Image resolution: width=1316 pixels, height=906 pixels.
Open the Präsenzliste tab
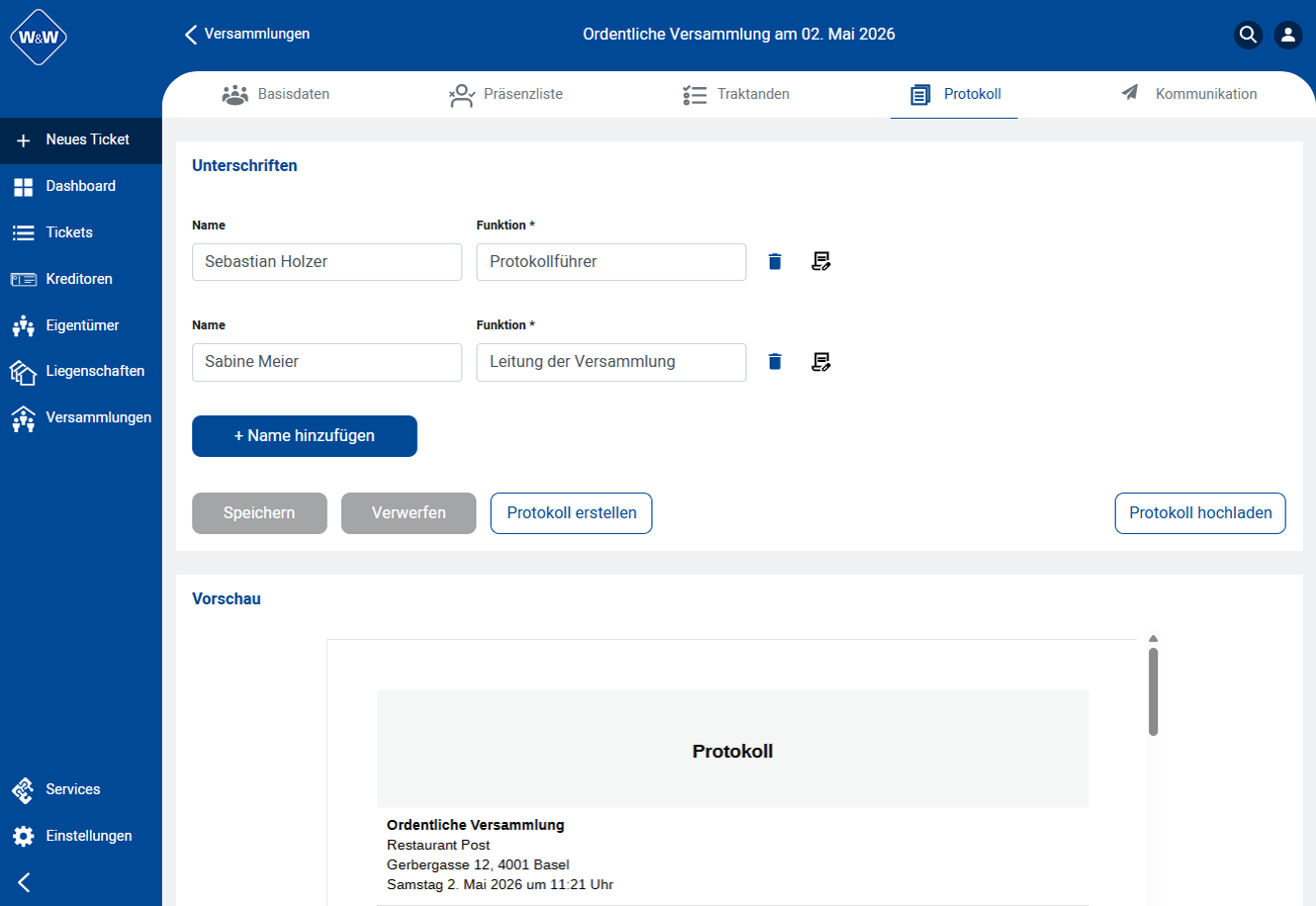[506, 95]
